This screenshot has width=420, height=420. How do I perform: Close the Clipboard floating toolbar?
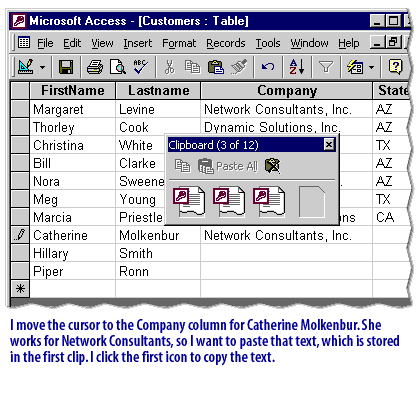(x=329, y=145)
